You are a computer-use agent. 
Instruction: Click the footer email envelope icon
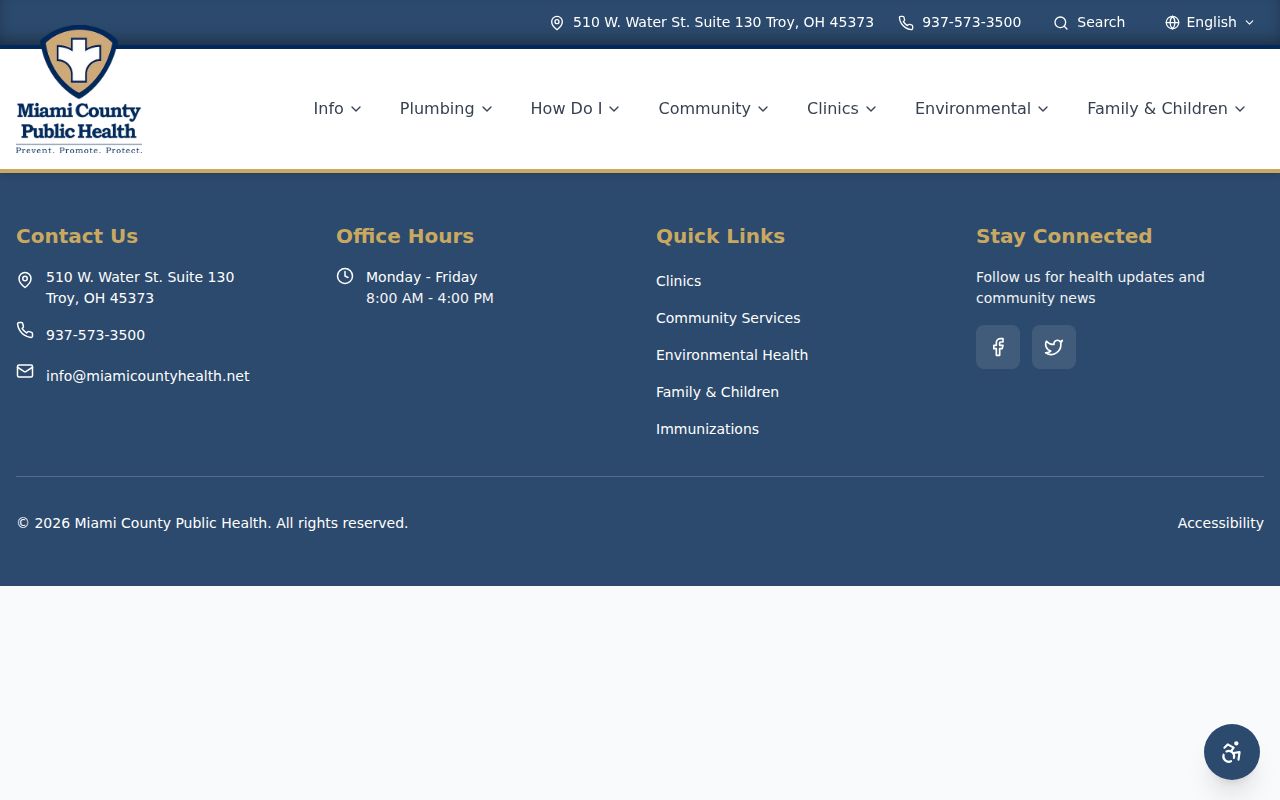click(25, 371)
